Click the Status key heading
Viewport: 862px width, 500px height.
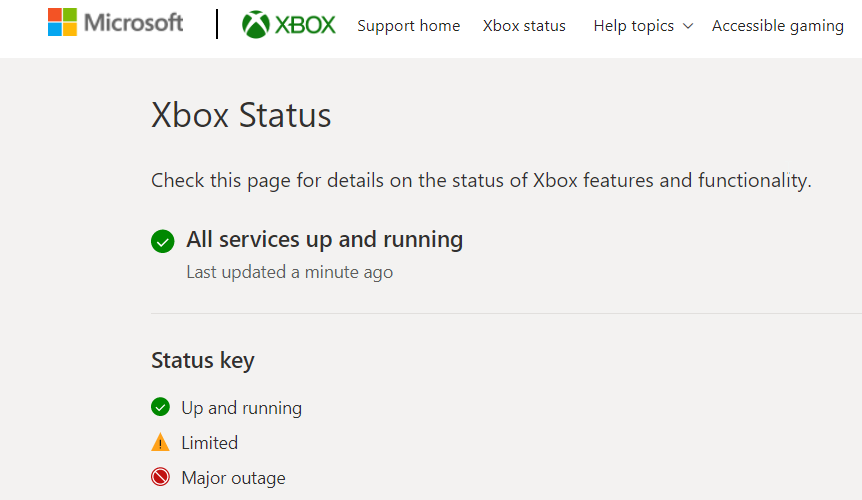tap(203, 360)
